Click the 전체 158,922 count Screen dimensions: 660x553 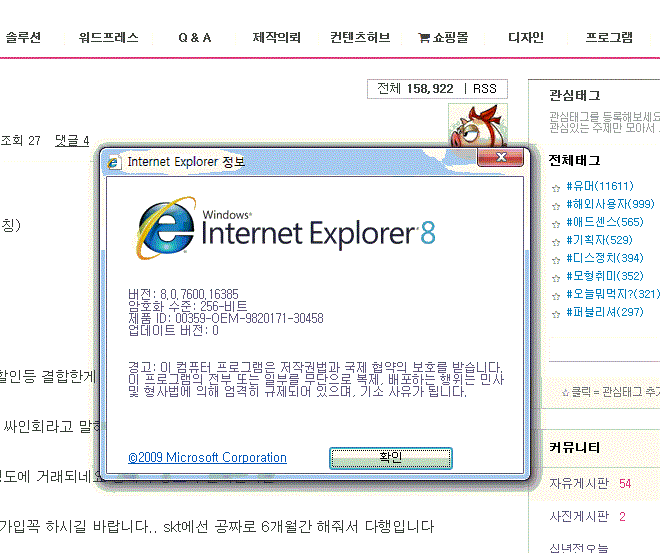(415, 89)
